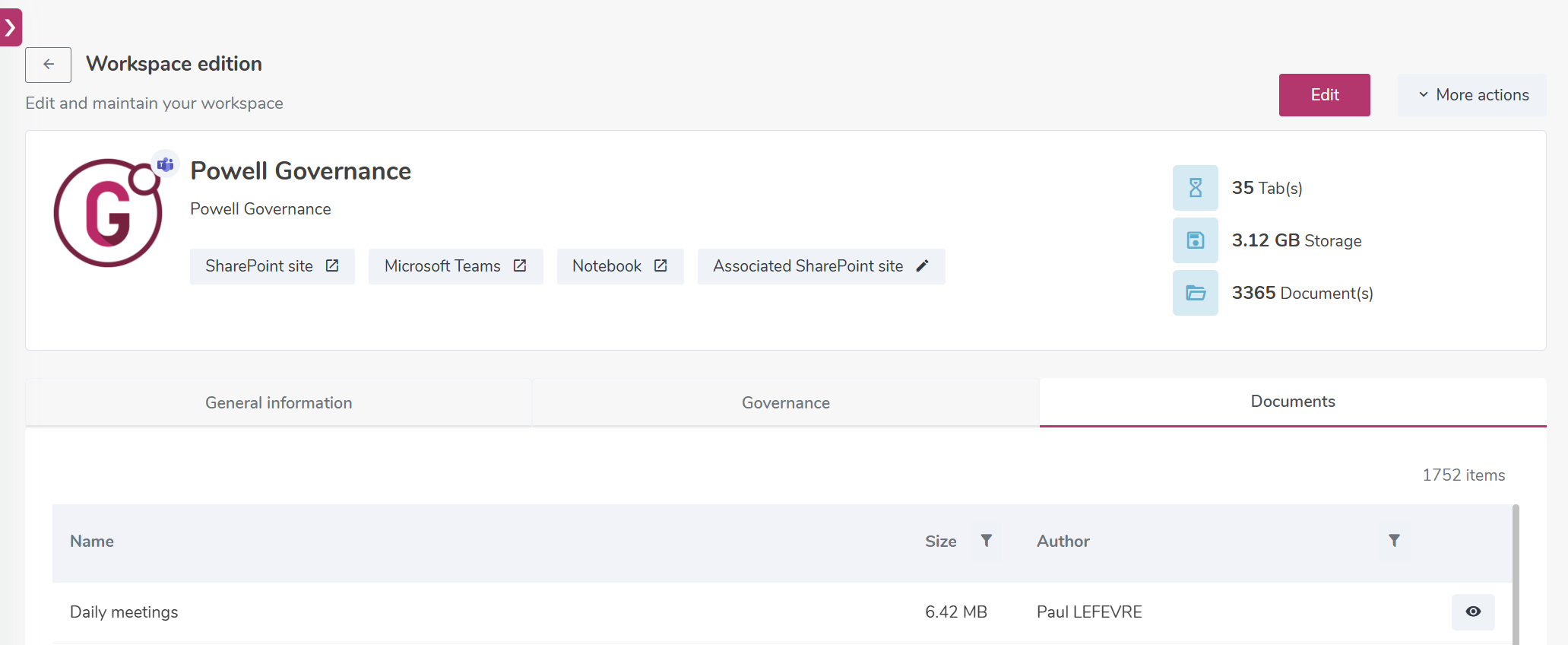This screenshot has width=1568, height=645.
Task: Click the Powell Governance title heading
Action: [301, 171]
